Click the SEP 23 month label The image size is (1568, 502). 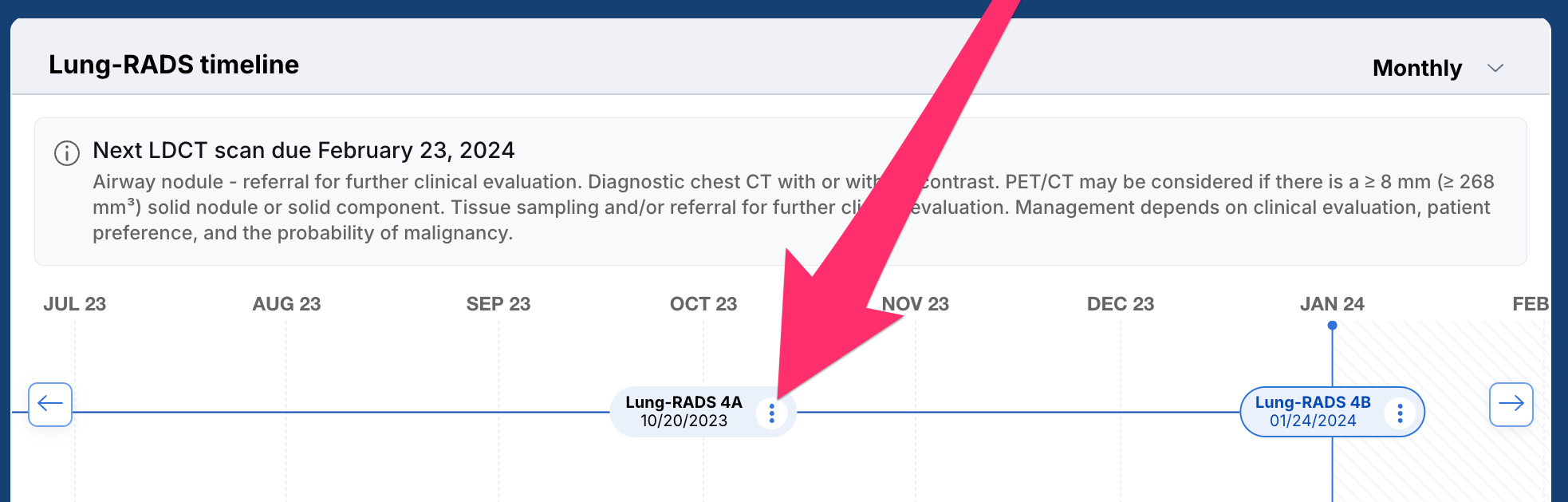click(x=498, y=304)
